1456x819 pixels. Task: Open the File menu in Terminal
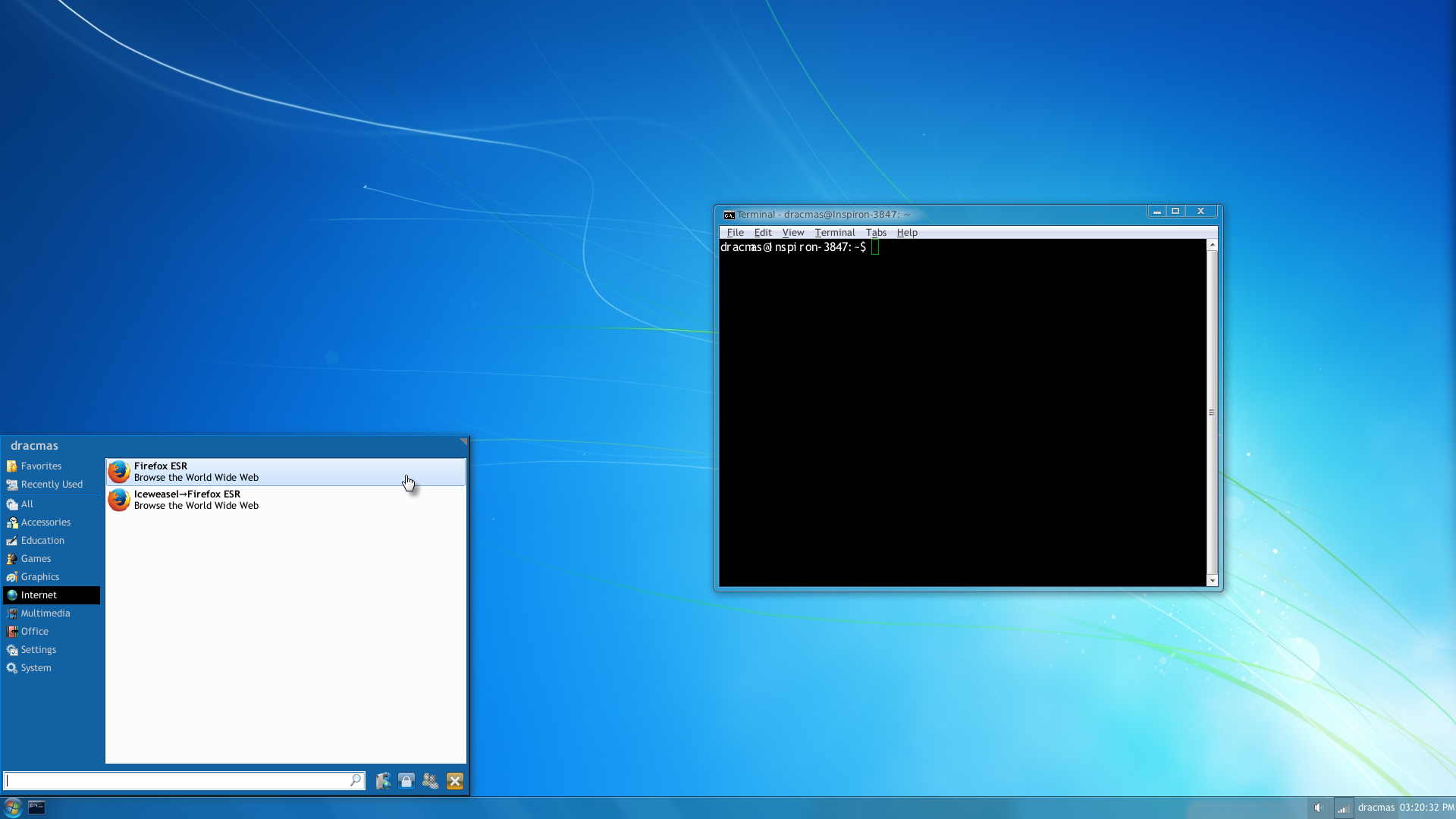(735, 233)
